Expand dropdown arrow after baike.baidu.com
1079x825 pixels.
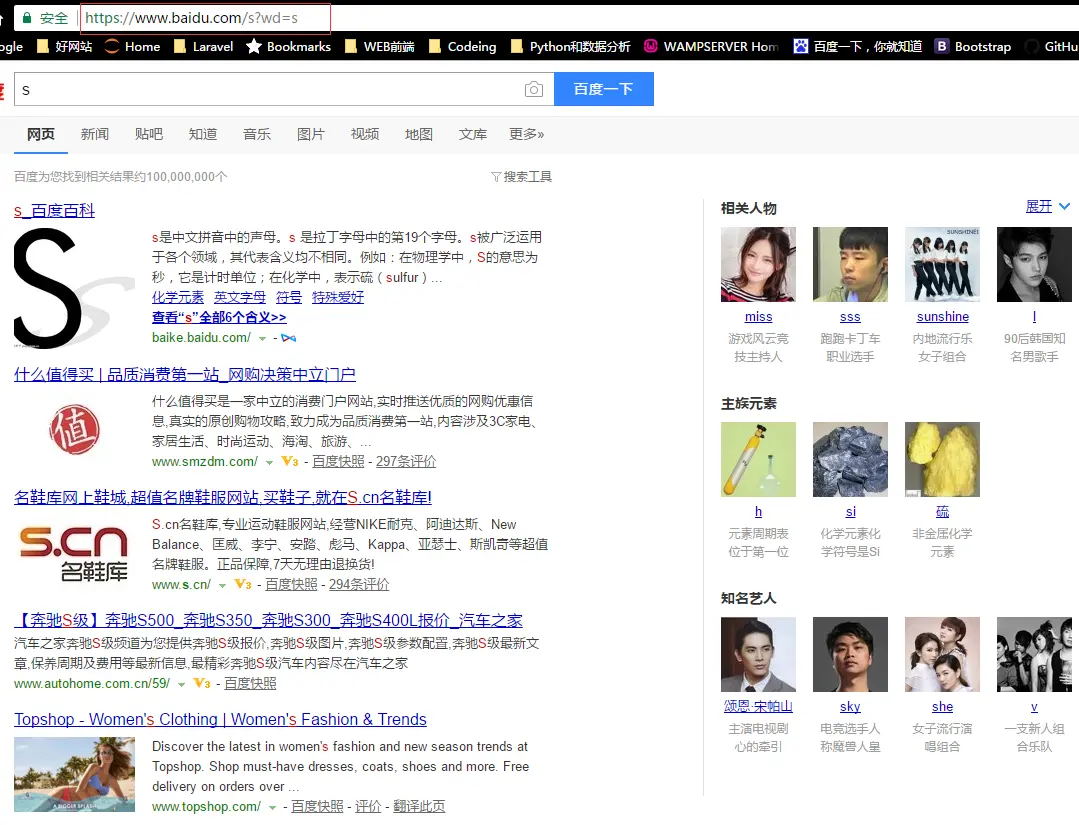(262, 339)
